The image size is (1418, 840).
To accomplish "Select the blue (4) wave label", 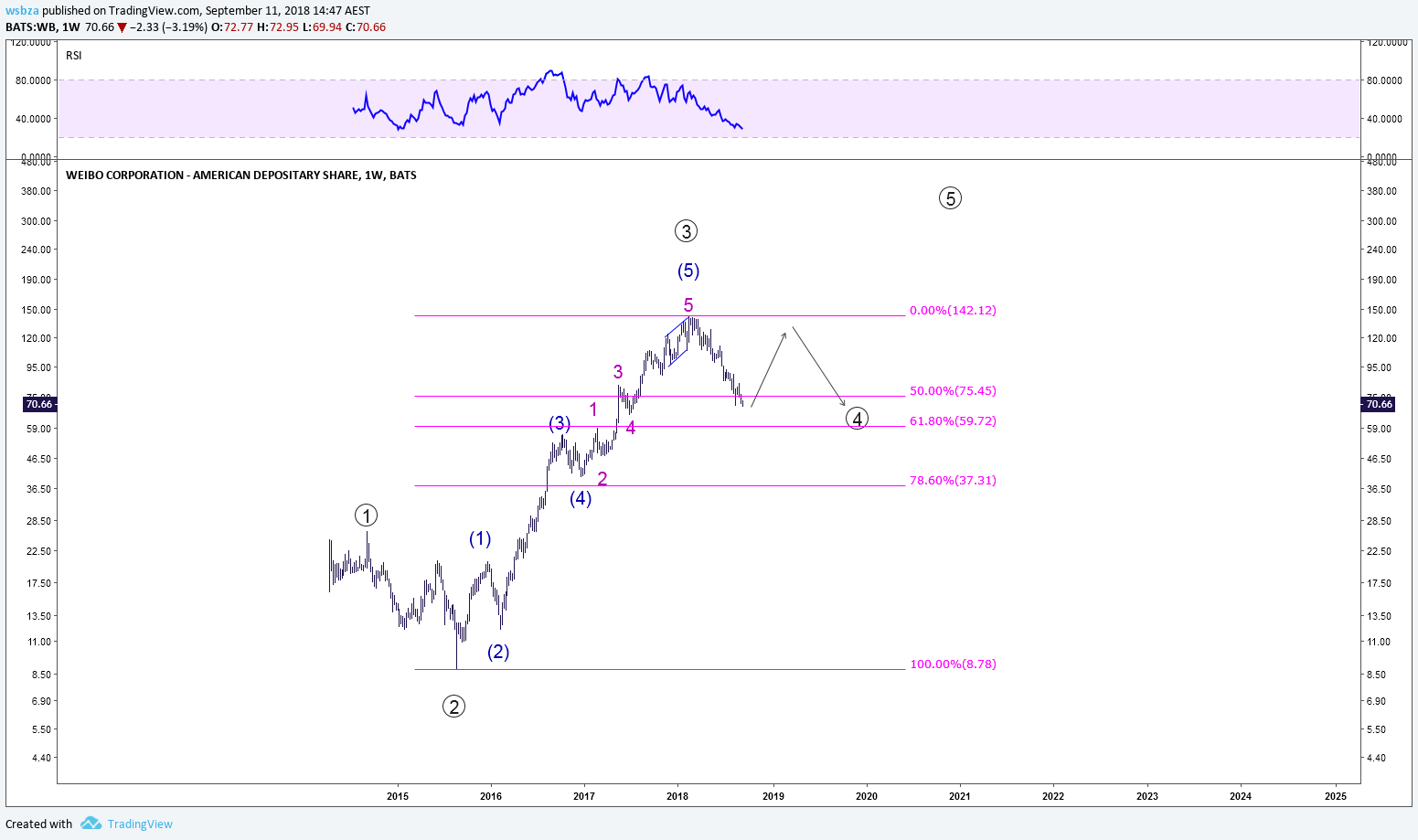I will coord(581,498).
